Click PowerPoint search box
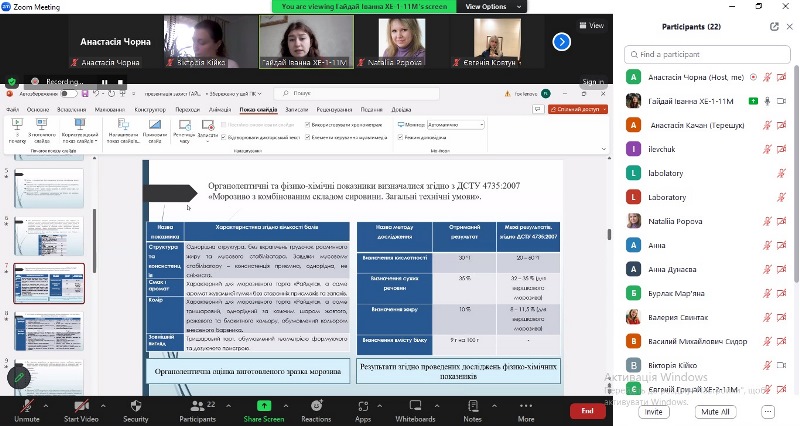 pyautogui.click(x=356, y=93)
